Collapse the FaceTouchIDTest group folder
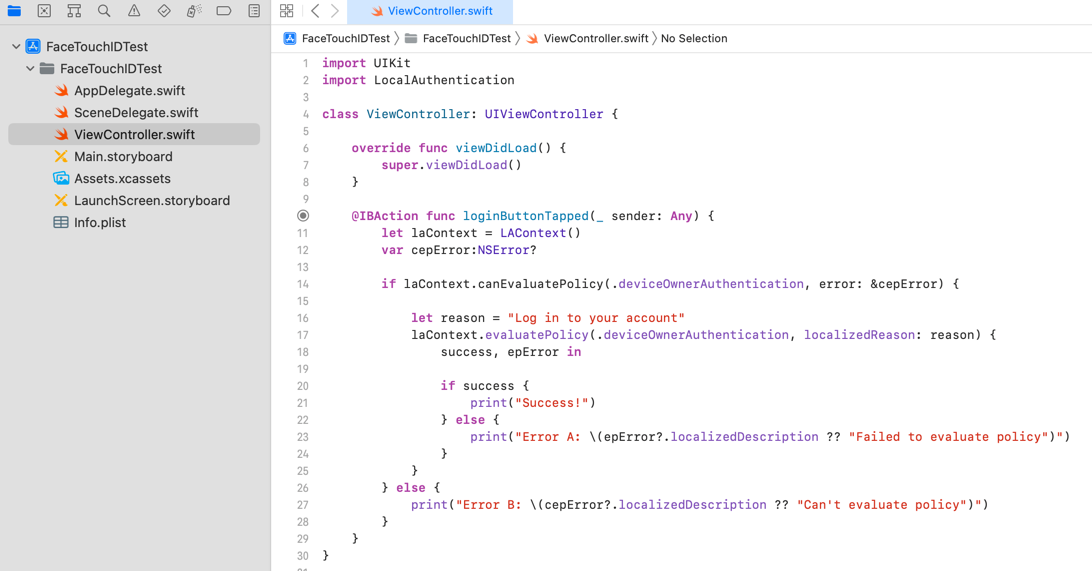The height and width of the screenshot is (571, 1092). coord(30,69)
